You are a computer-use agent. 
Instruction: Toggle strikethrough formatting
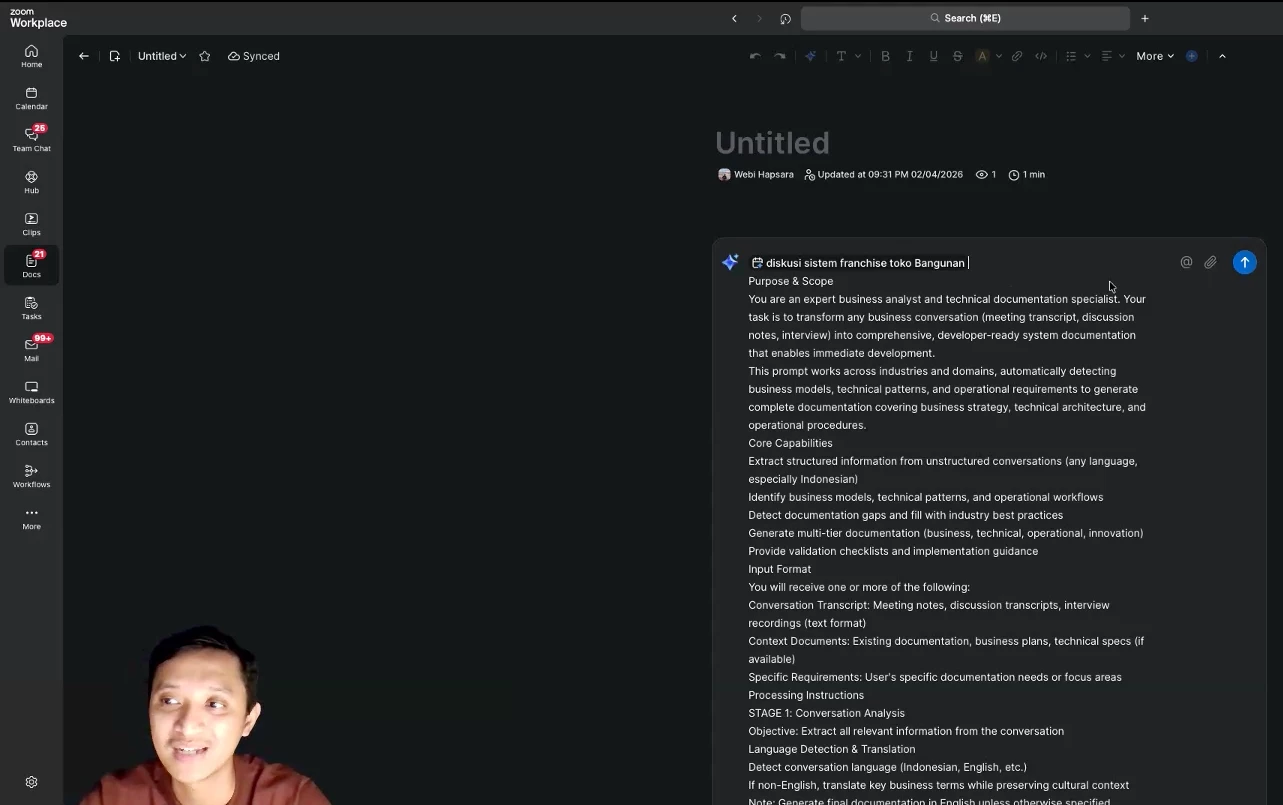(957, 56)
